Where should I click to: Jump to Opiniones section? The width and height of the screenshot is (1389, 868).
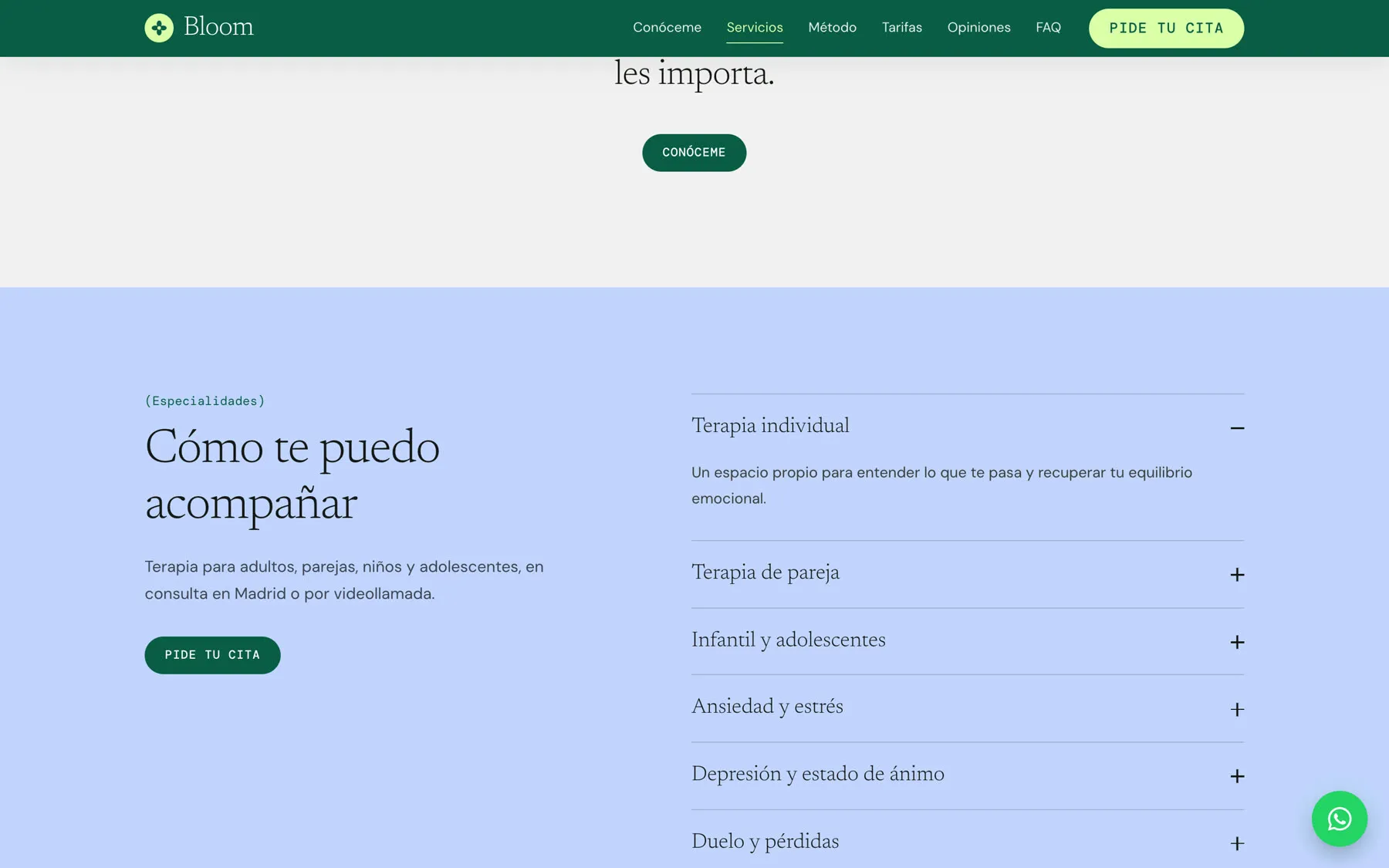tap(978, 28)
